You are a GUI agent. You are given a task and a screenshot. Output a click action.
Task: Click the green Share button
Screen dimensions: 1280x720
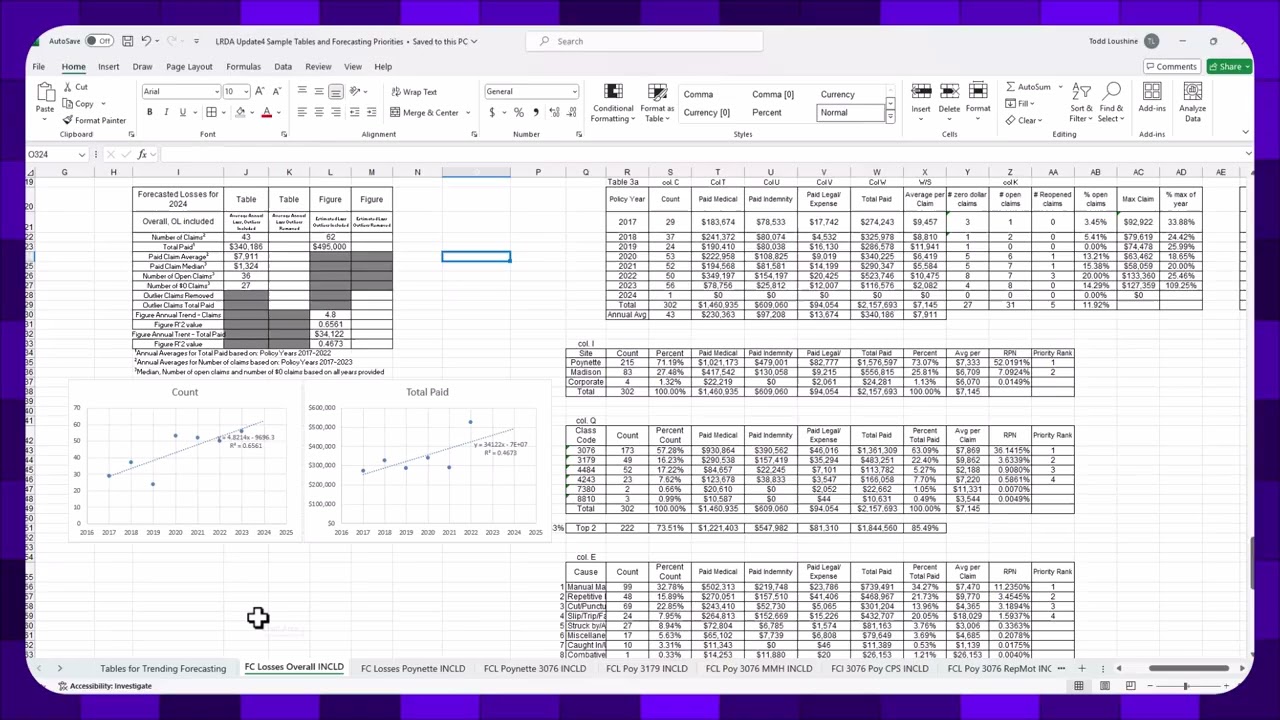(x=1228, y=67)
